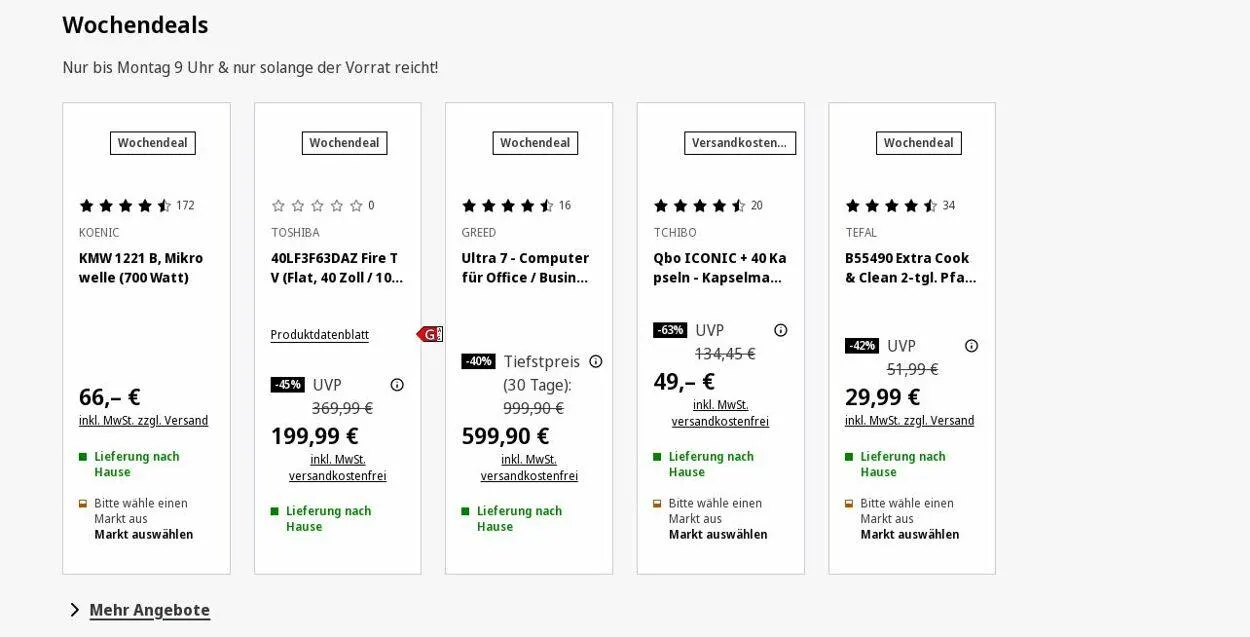Open UVP info icon for Tchibo Qbo

(781, 331)
